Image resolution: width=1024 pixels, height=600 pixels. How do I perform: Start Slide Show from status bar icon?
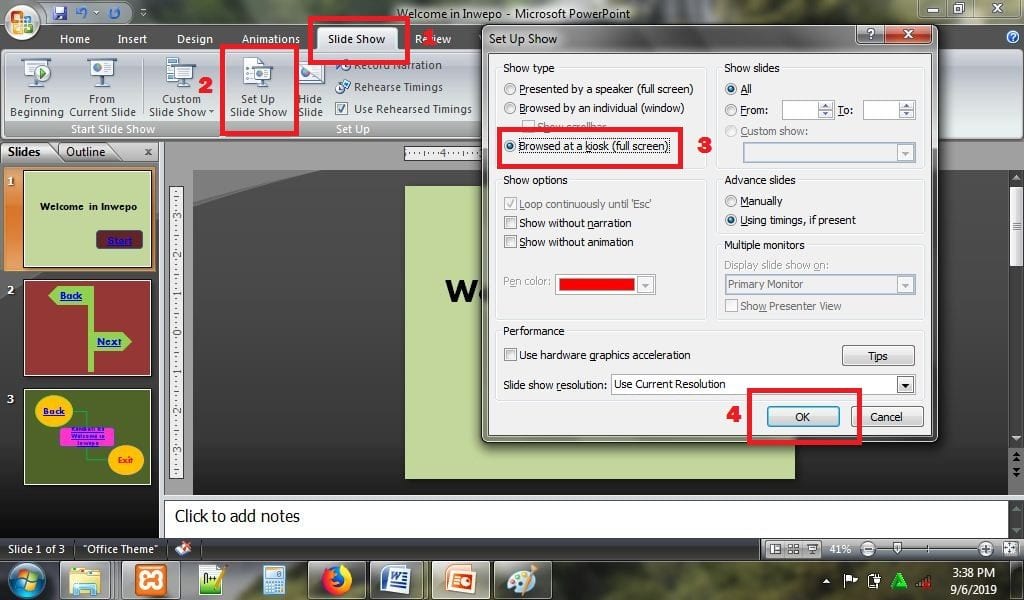(812, 549)
